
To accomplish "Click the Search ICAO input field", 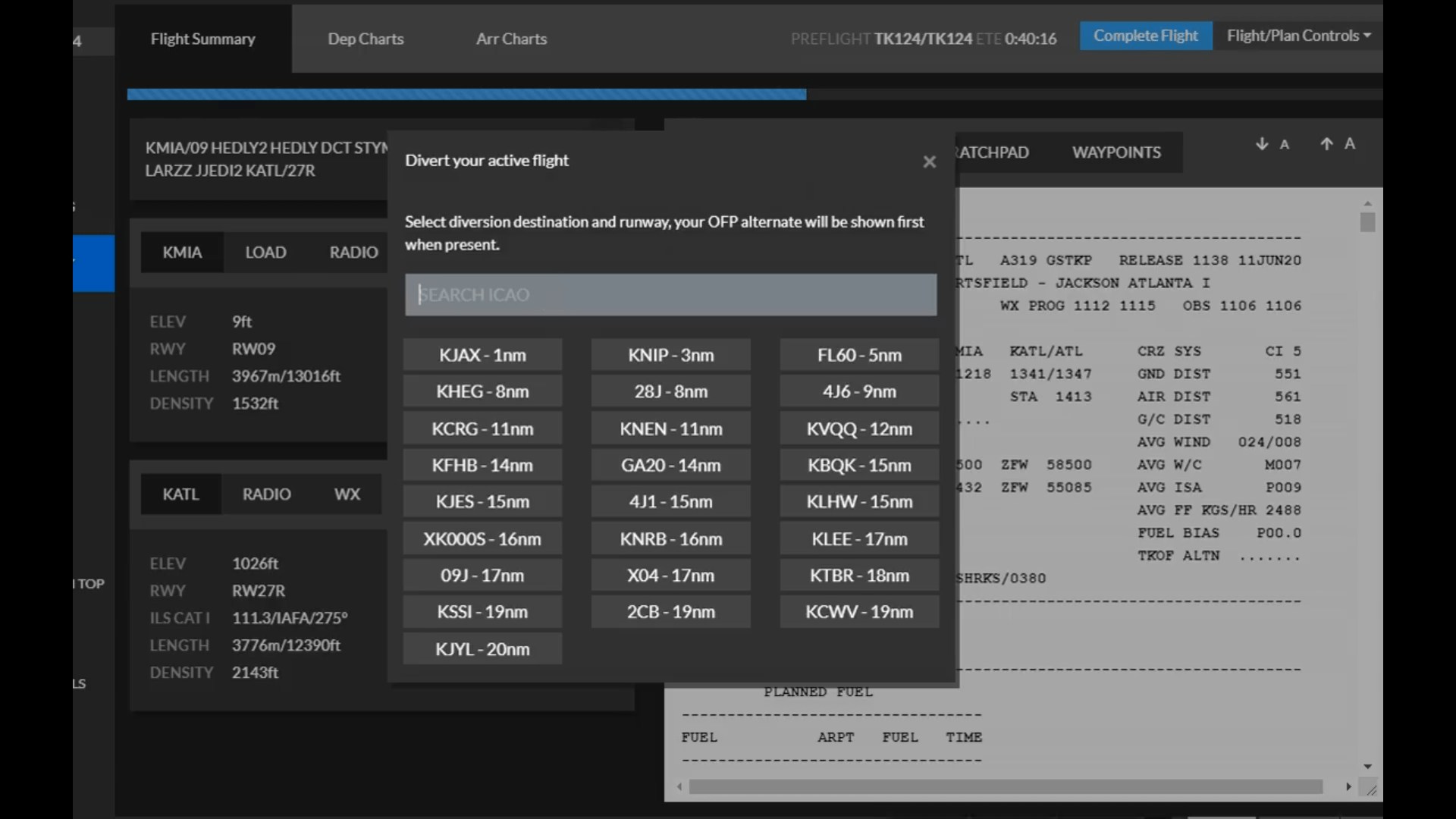I will (670, 294).
